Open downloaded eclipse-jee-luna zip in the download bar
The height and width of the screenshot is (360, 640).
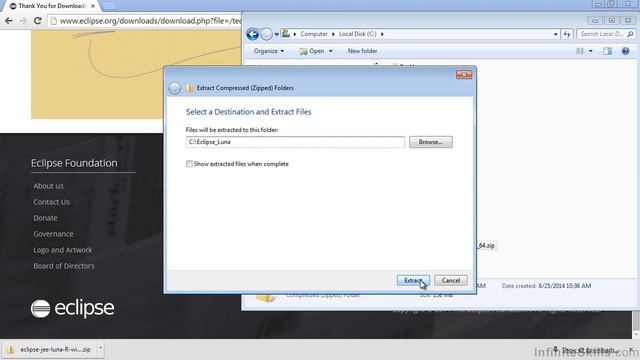(x=50, y=349)
